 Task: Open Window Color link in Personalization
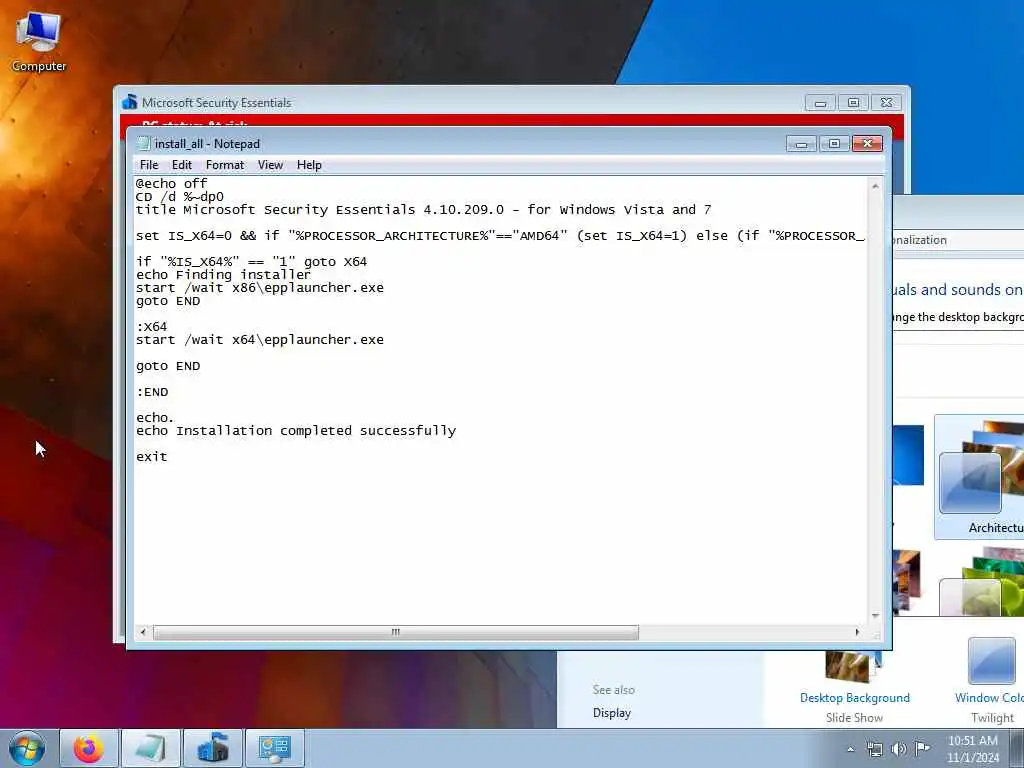989,697
